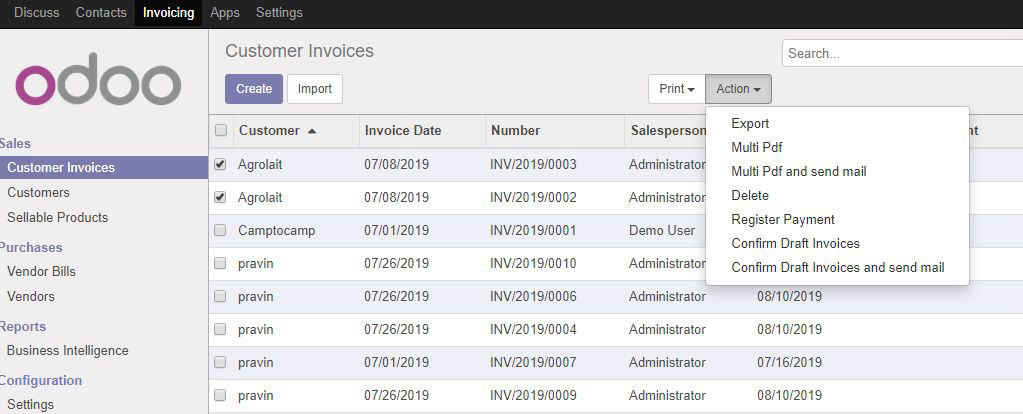Click Demo User salesperson cell
Screen dimensions: 1023x414
[662, 230]
